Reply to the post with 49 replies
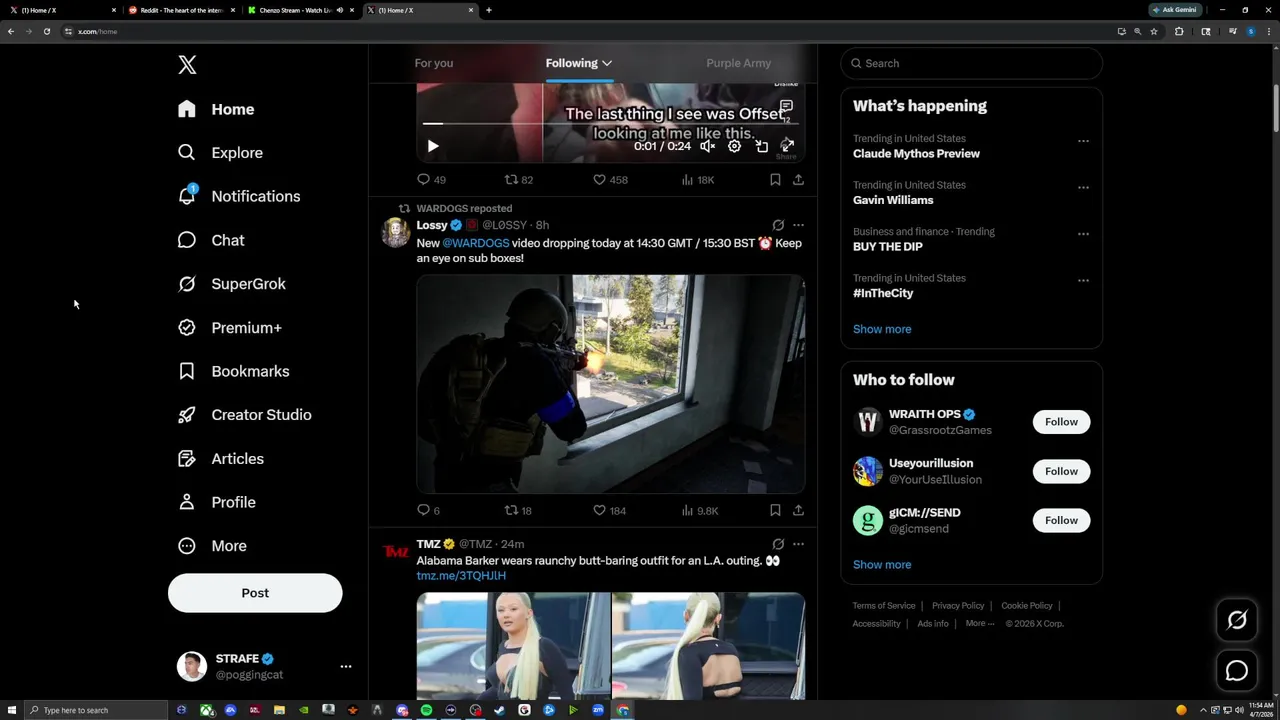Image resolution: width=1280 pixels, height=720 pixels. 431,180
